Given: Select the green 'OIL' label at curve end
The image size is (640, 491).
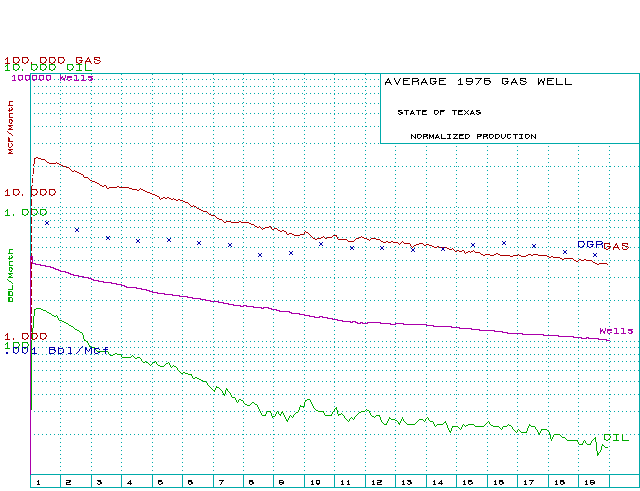Looking at the screenshot, I should pos(616,438).
